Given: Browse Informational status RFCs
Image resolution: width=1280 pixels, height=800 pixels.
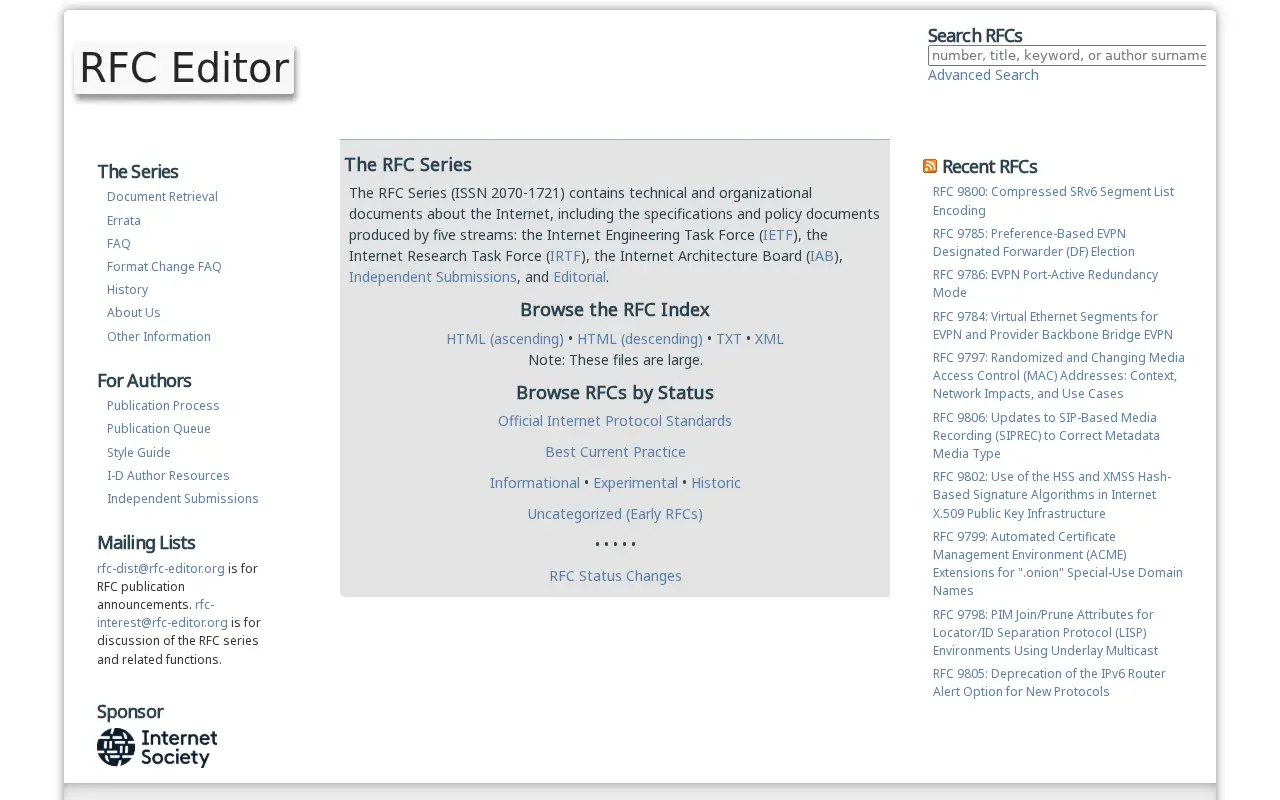Looking at the screenshot, I should click(x=535, y=483).
